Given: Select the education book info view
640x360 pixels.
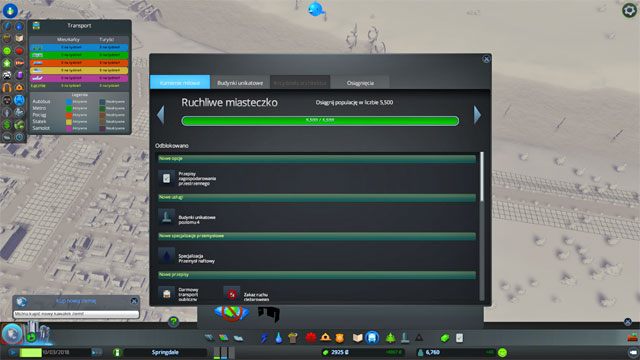Looking at the screenshot, I should point(19,39).
